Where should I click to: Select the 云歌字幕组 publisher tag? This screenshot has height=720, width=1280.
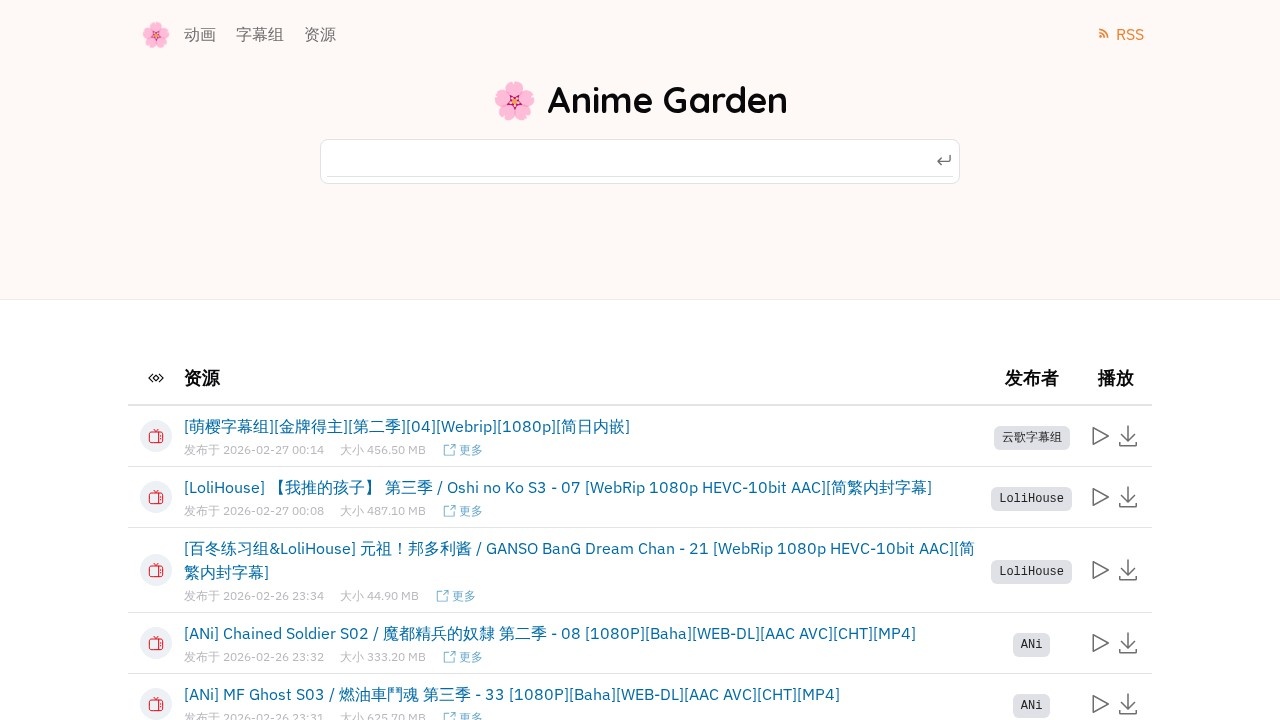(1031, 437)
